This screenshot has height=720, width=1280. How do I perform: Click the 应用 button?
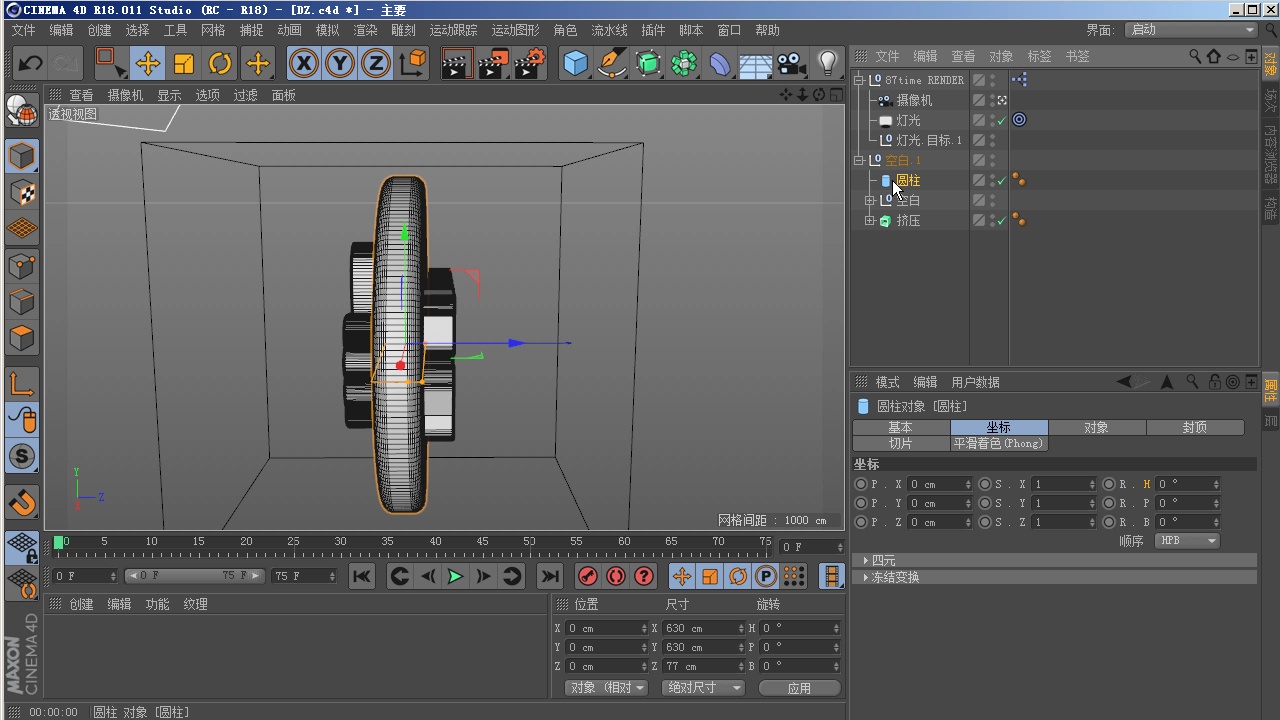[x=799, y=688]
